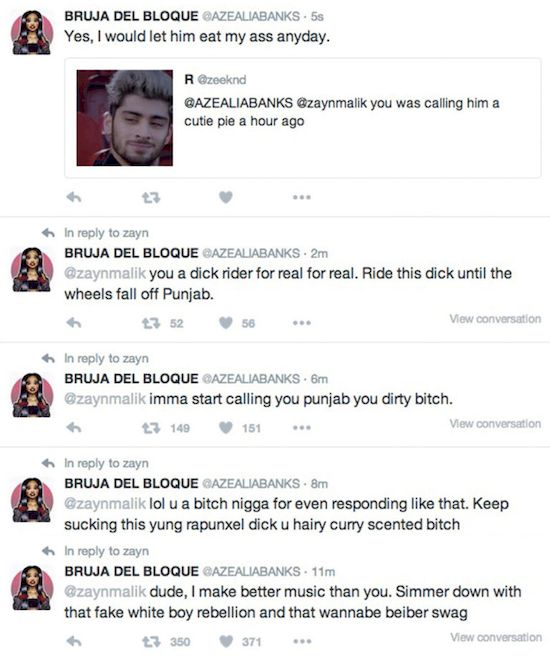Retweet the tweet with 149 retweets
Image resolution: width=550 pixels, height=672 pixels.
tap(151, 428)
